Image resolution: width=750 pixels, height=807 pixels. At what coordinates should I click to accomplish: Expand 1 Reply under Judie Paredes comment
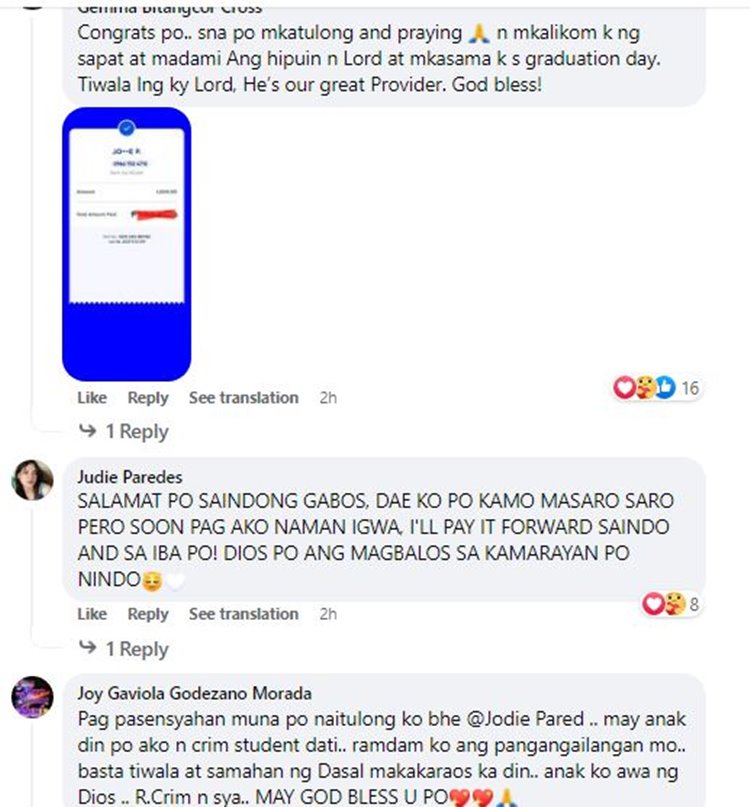[137, 649]
